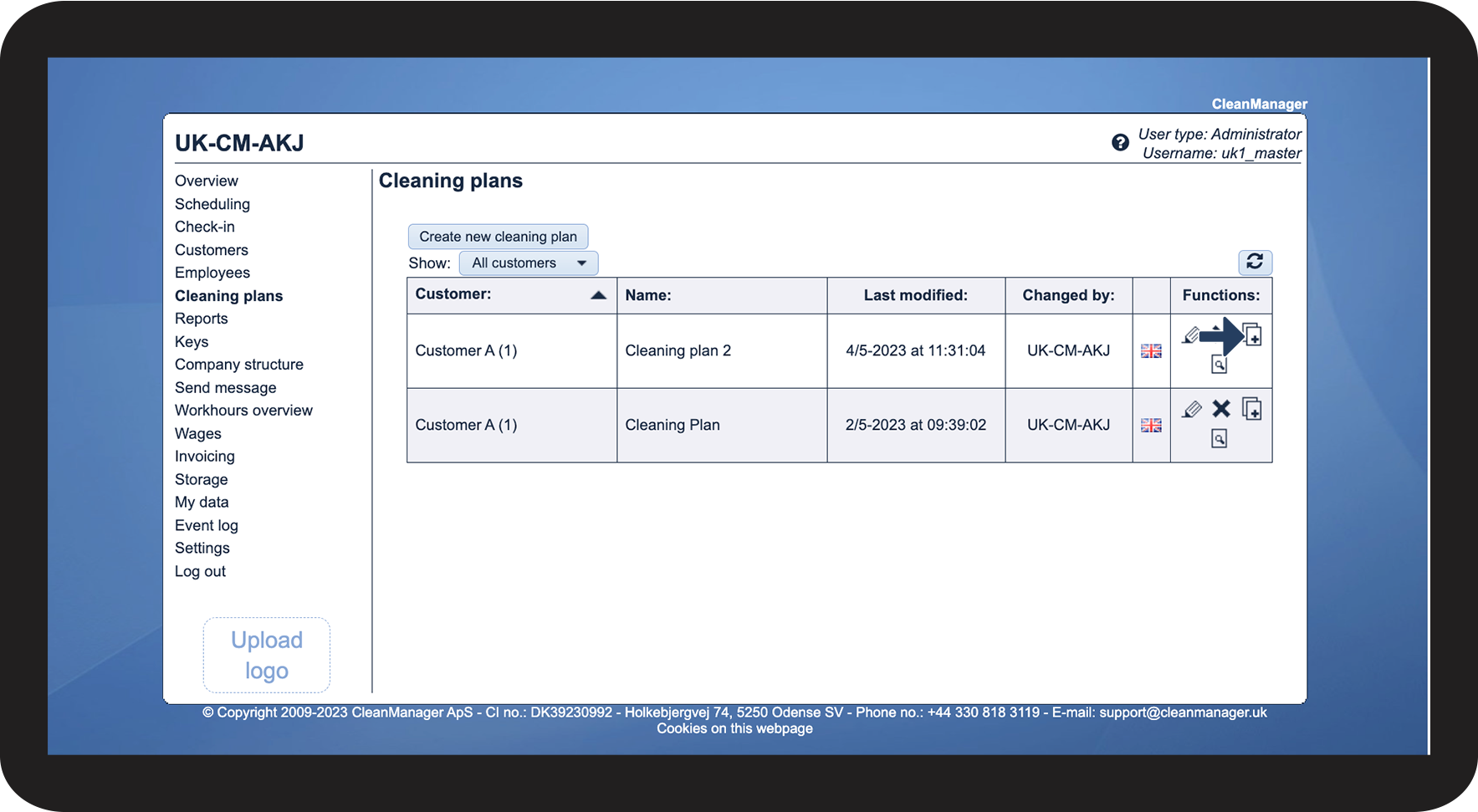Refresh the cleaning plans list
1478x812 pixels.
click(1255, 262)
